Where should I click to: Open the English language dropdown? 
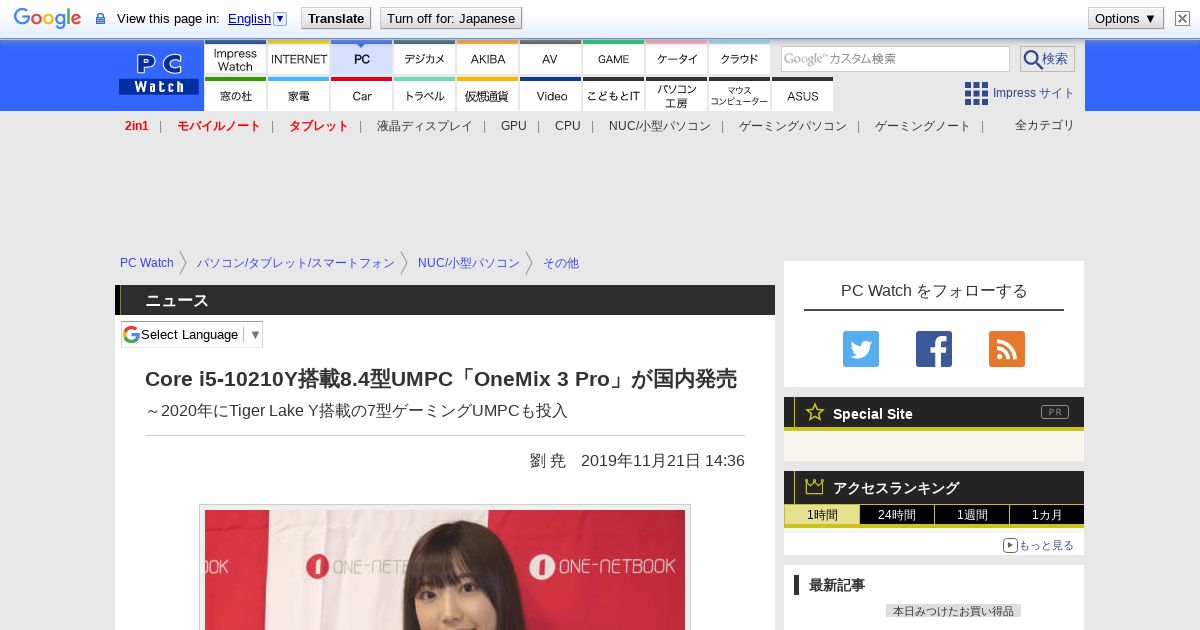click(x=257, y=18)
